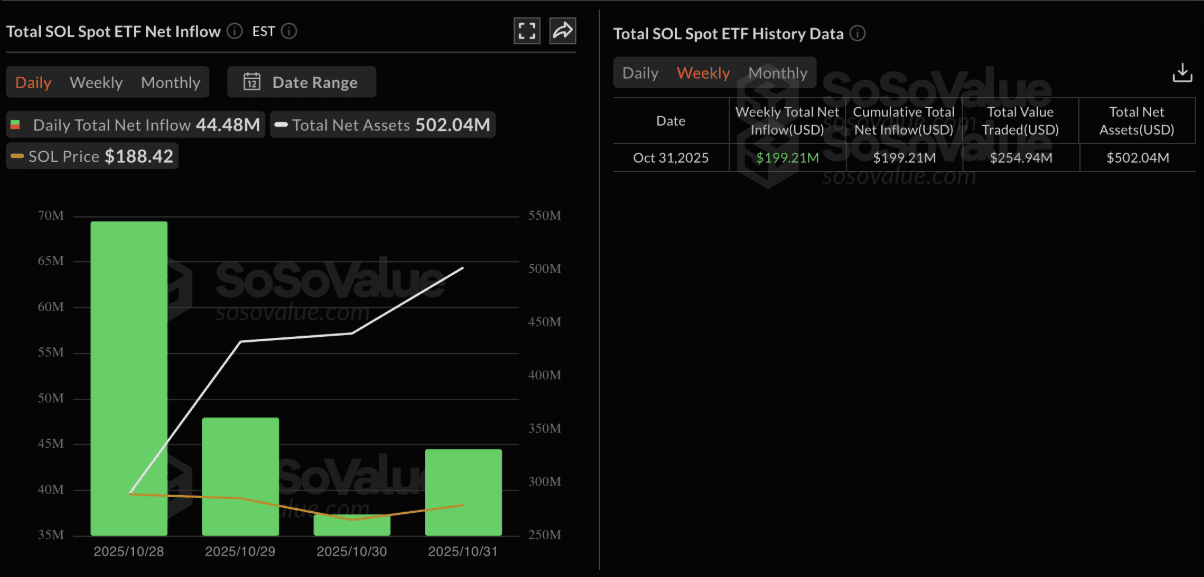Viewport: 1204px width, 577px height.
Task: Switch chart to Weekly view
Action: [x=96, y=82]
